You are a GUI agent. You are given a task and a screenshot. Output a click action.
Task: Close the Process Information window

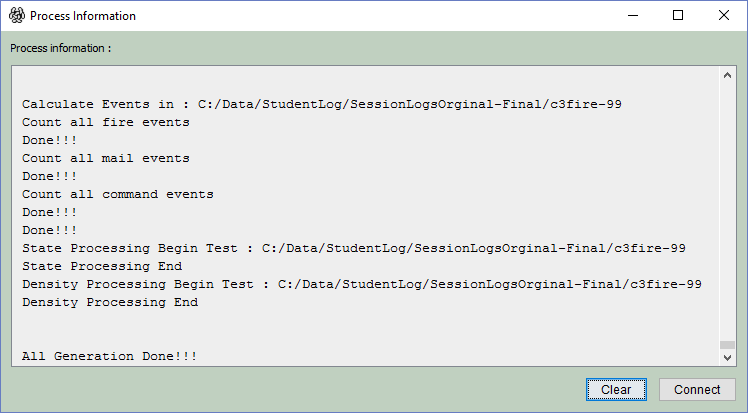[x=724, y=16]
